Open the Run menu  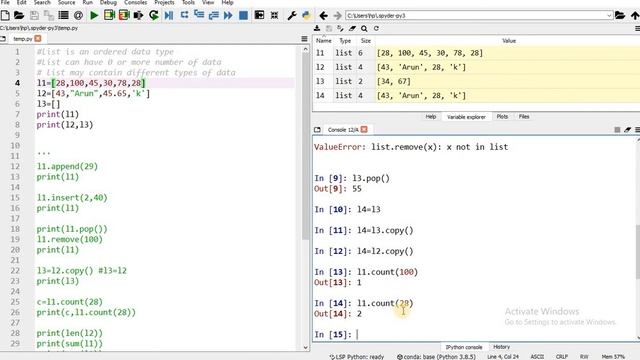point(88,2)
